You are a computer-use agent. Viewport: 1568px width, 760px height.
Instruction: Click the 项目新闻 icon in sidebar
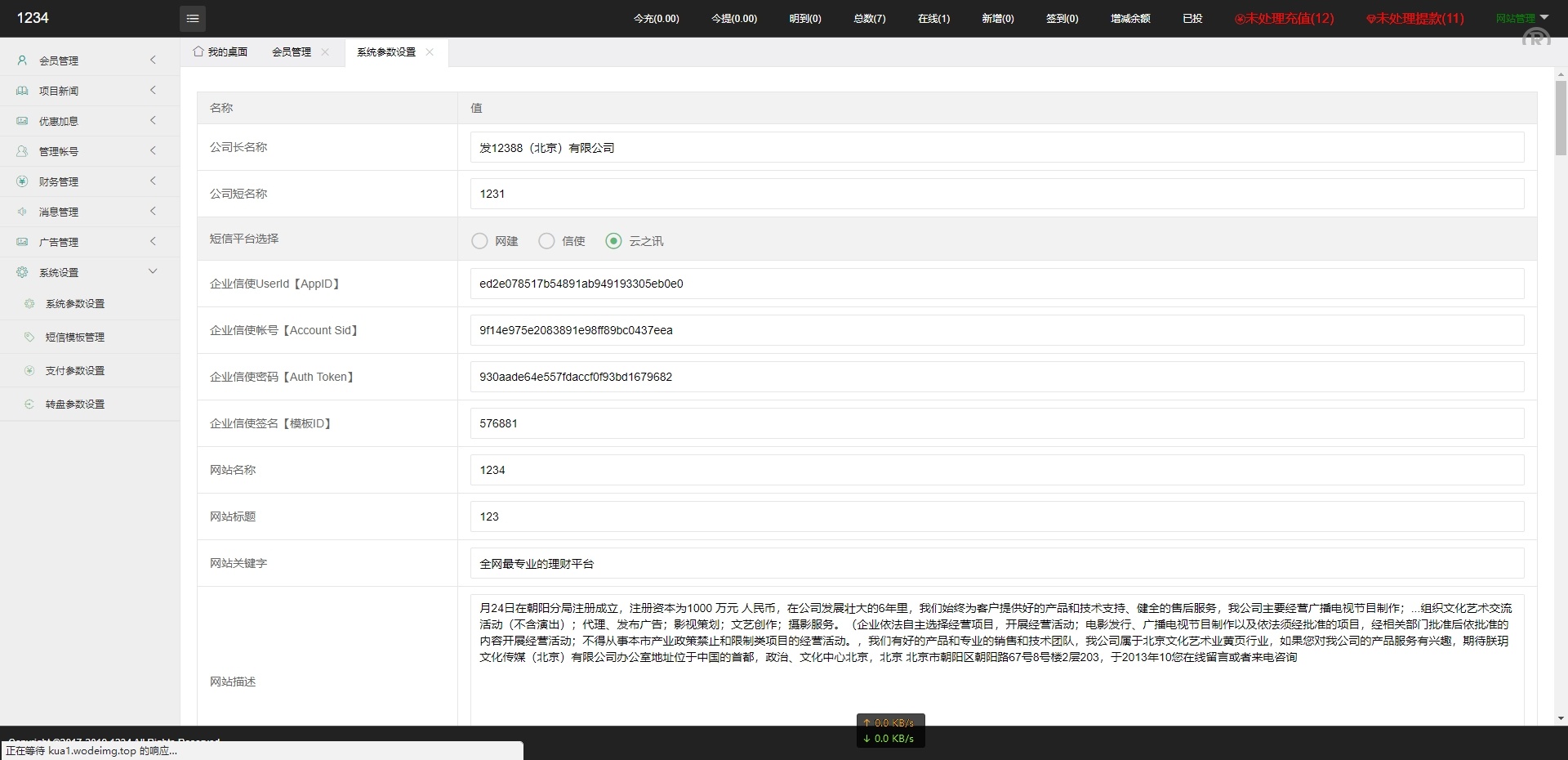[22, 91]
